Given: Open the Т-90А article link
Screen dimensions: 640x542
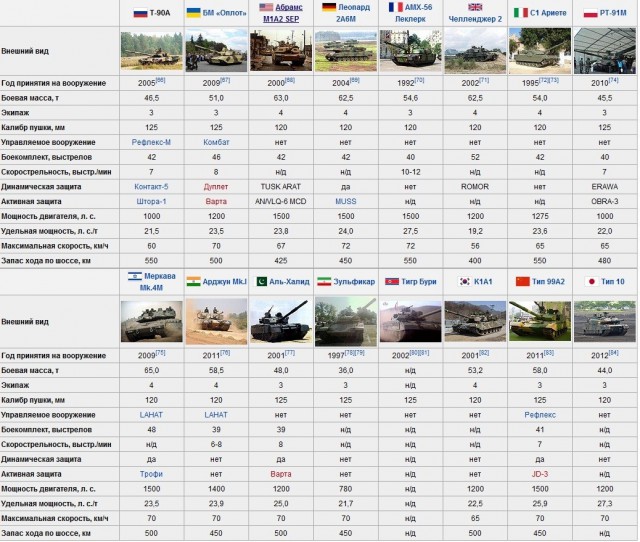Looking at the screenshot, I should pos(160,13).
